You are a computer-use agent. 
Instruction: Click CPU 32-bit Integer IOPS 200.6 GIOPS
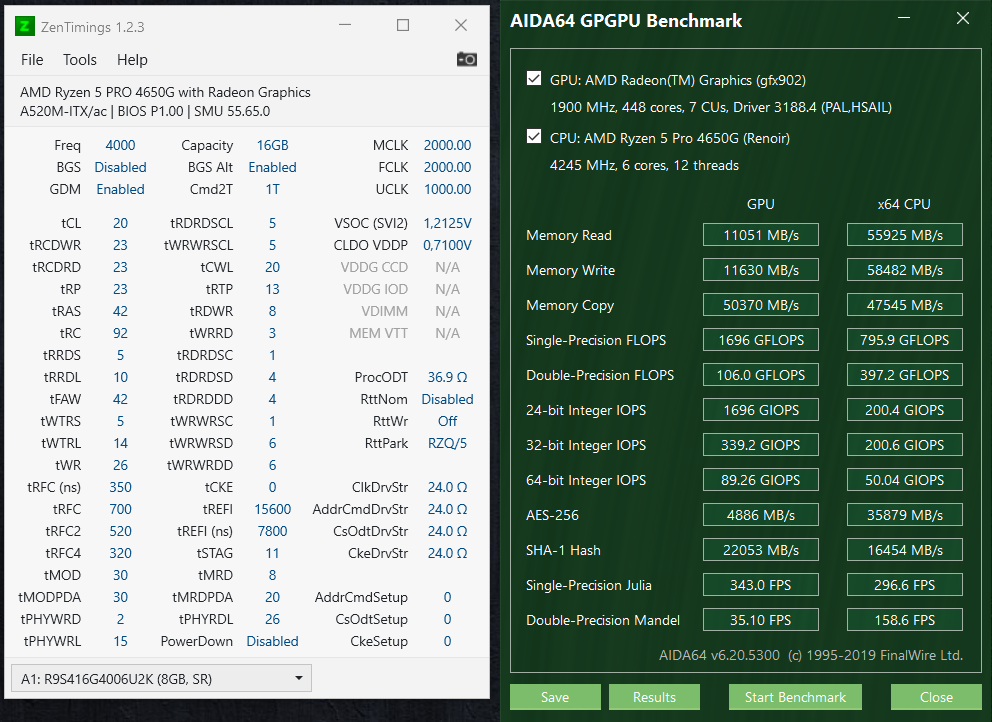click(x=905, y=445)
